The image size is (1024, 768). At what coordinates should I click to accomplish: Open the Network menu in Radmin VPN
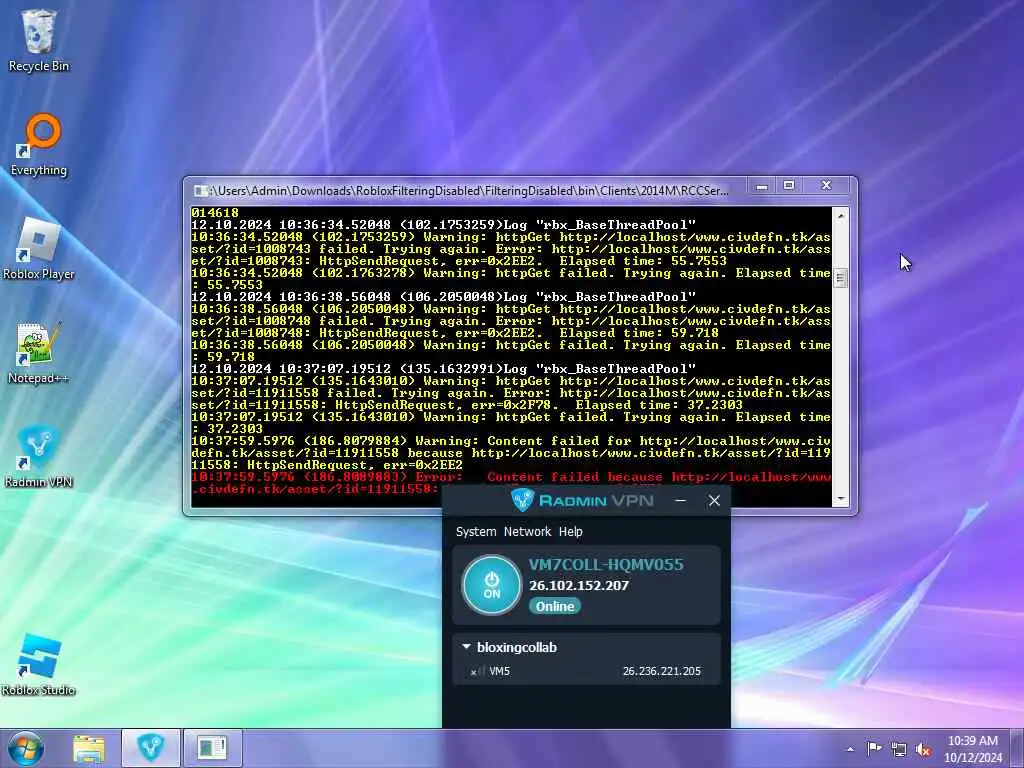527,532
